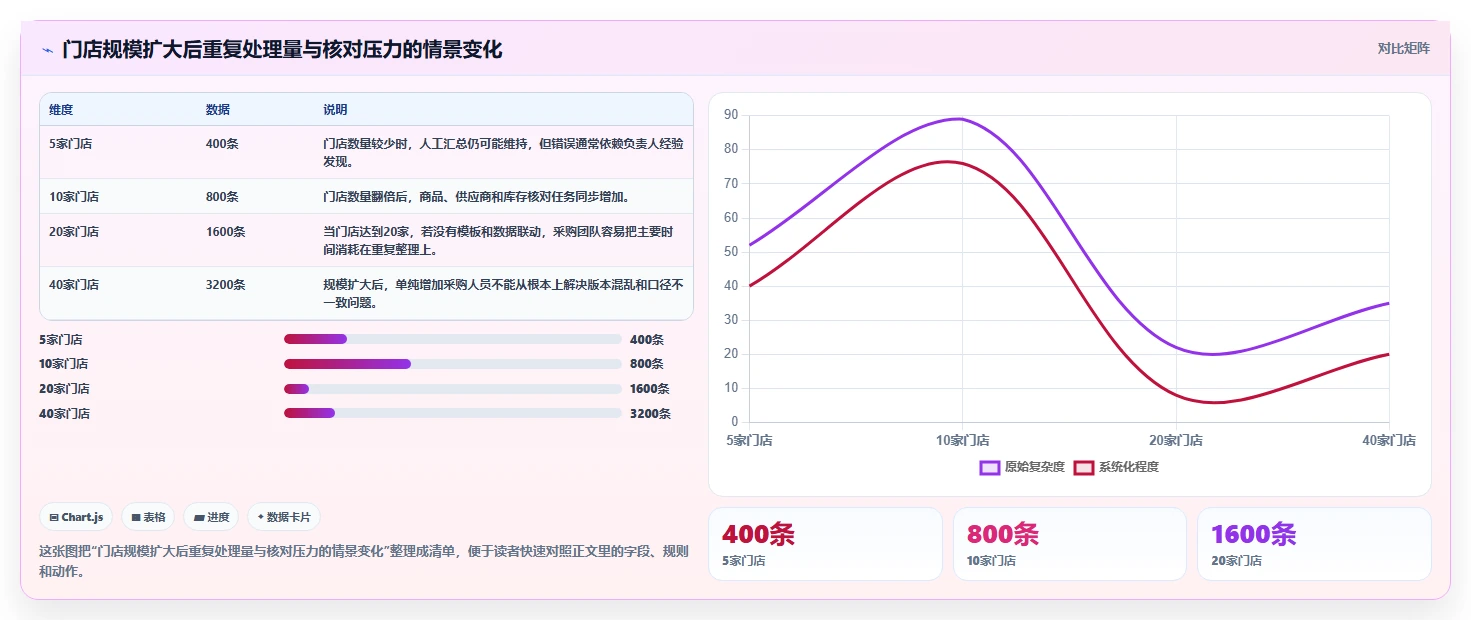Screen dimensions: 1471x620
Task: Open the 1600条 data card
Action: point(1314,544)
